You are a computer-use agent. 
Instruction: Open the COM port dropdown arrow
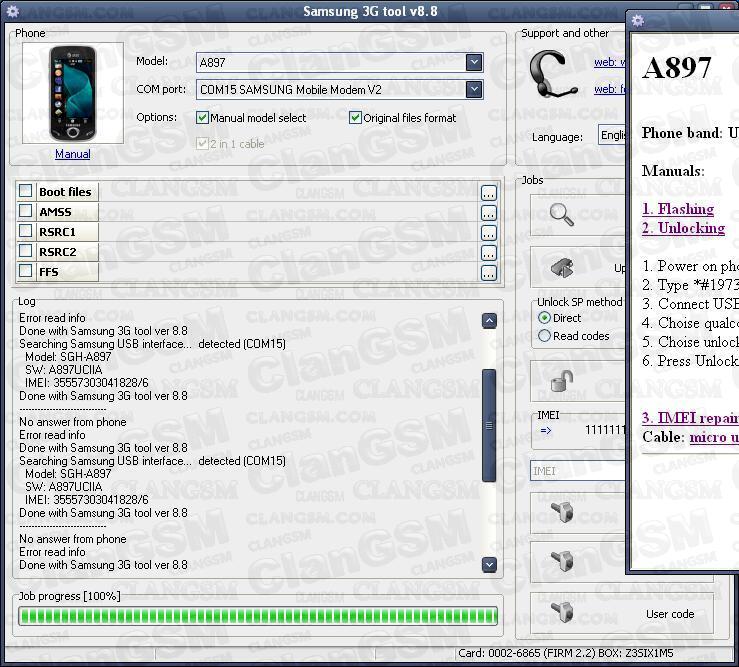click(x=474, y=89)
